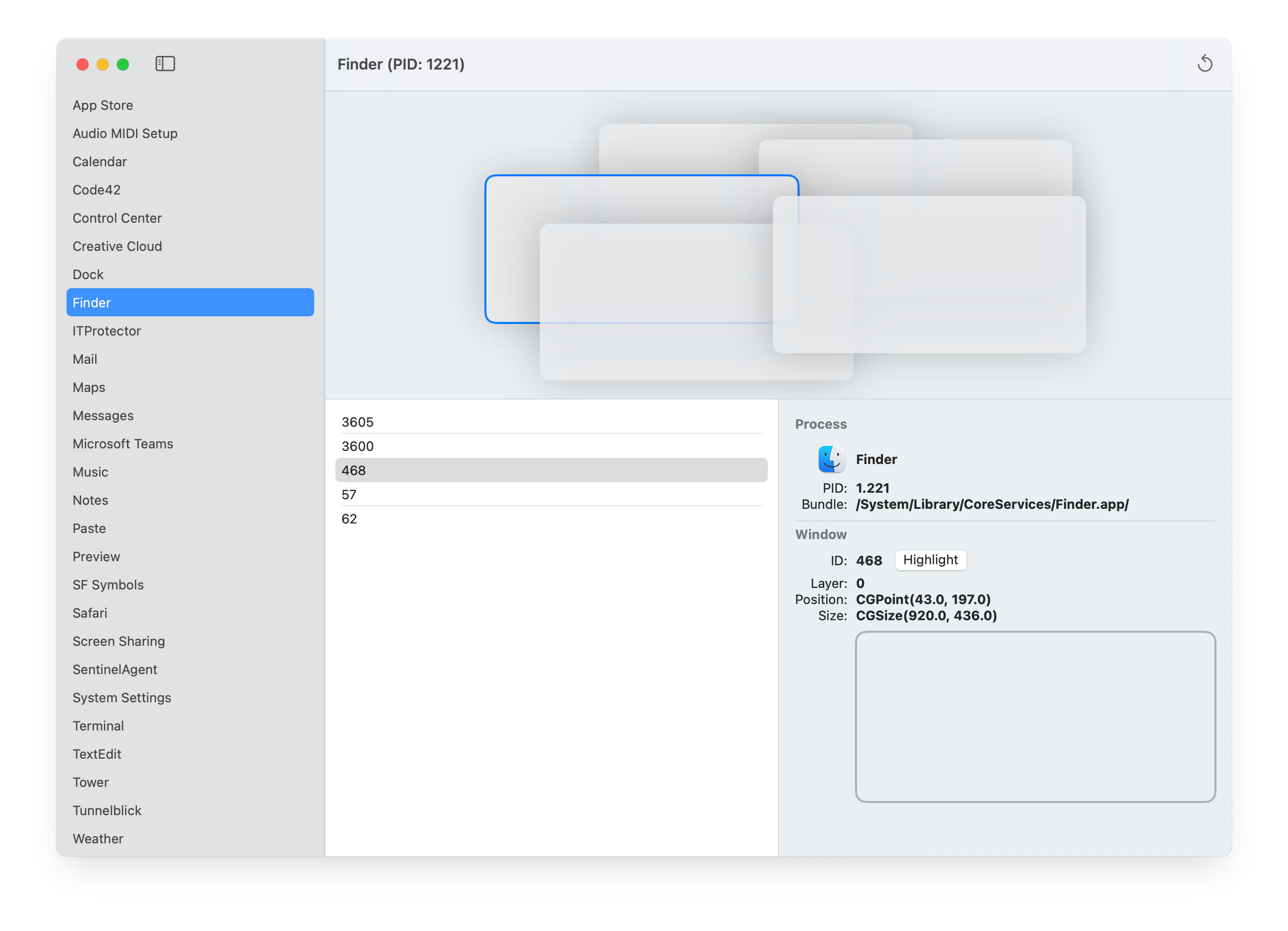
Task: Select Audio MIDI Setup in the sidebar
Action: tap(190, 134)
